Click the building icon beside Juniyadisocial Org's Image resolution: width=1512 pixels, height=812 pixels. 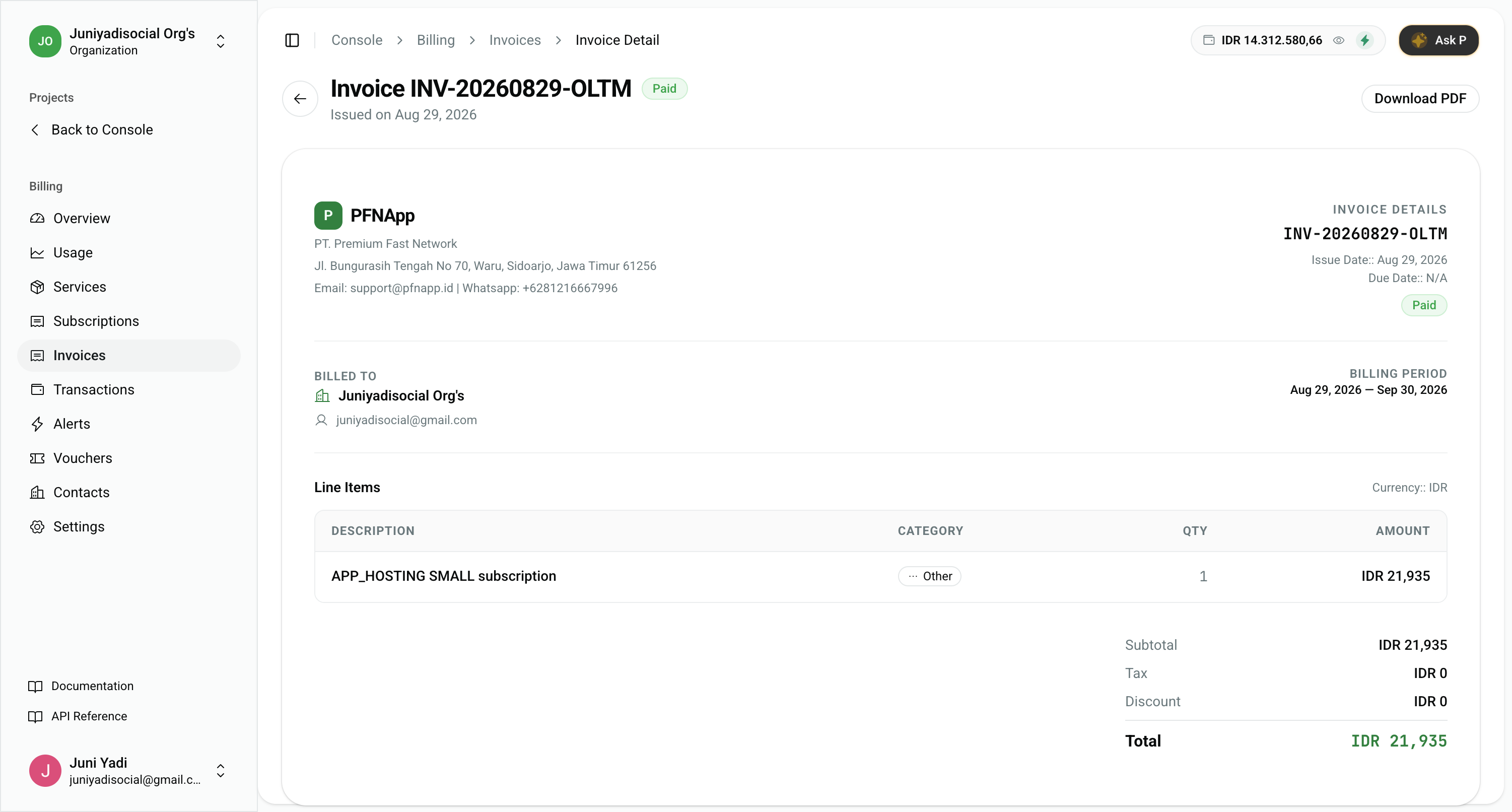(322, 396)
